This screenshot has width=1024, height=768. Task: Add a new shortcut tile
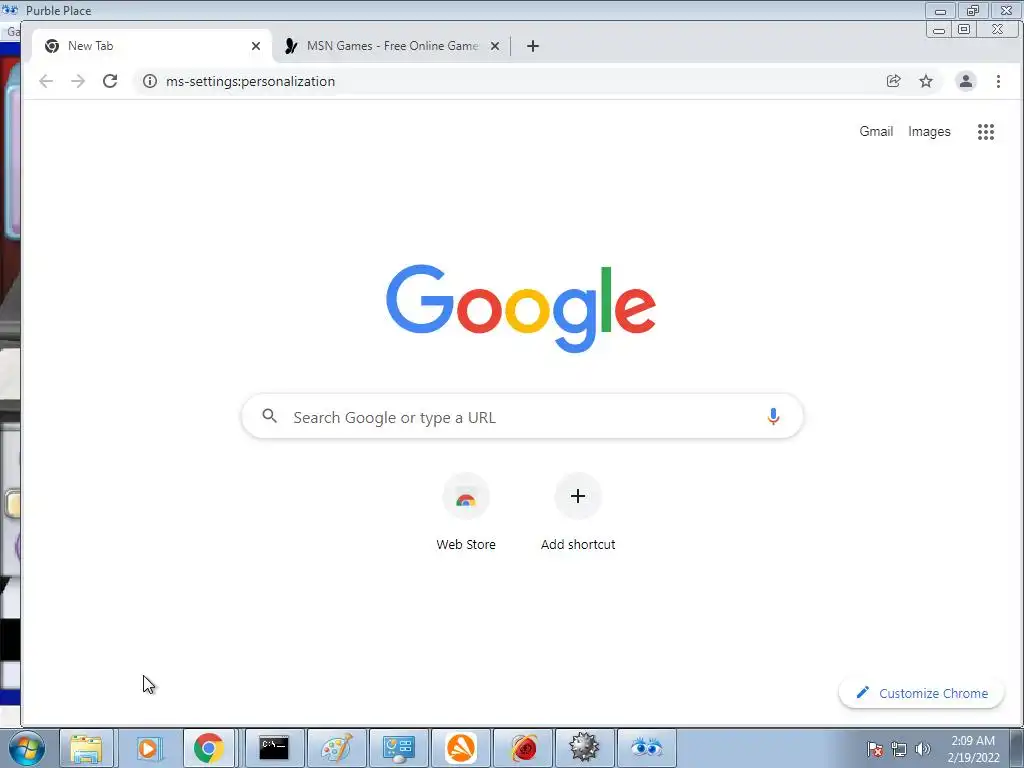[x=578, y=513]
